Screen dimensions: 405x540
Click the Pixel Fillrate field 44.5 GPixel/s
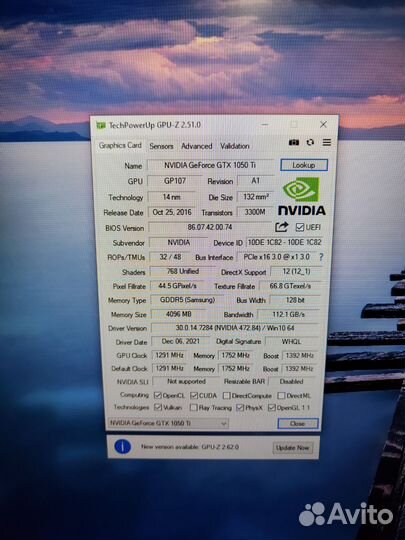pyautogui.click(x=177, y=286)
